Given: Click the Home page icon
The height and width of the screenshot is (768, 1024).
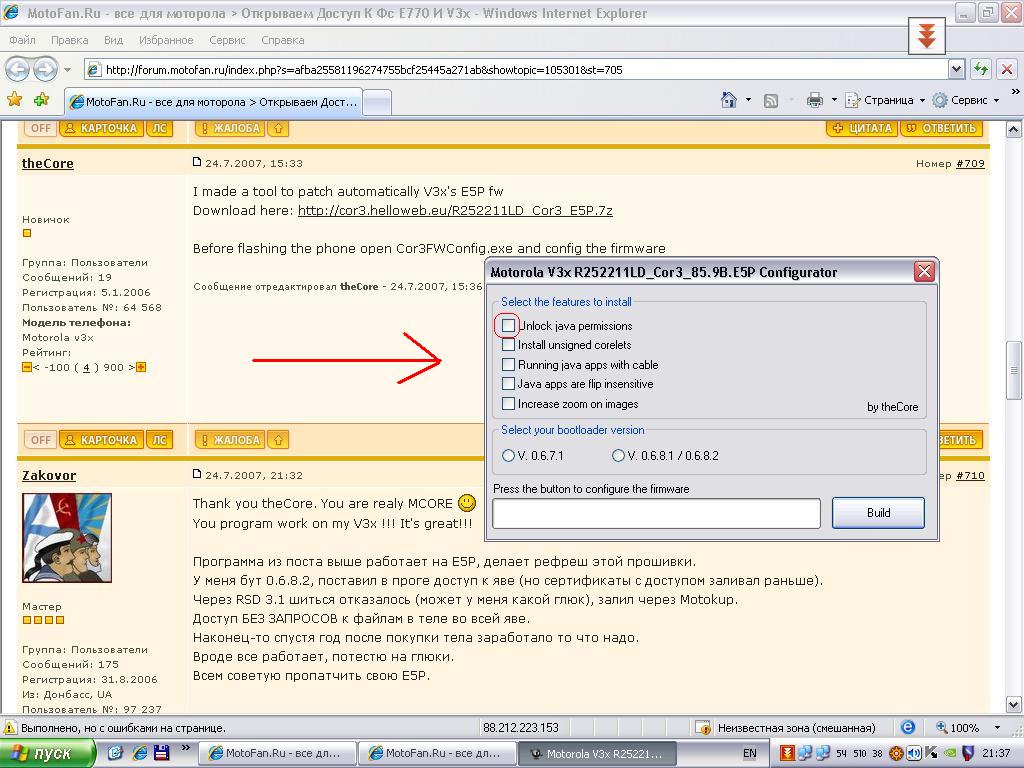Looking at the screenshot, I should click(728, 100).
